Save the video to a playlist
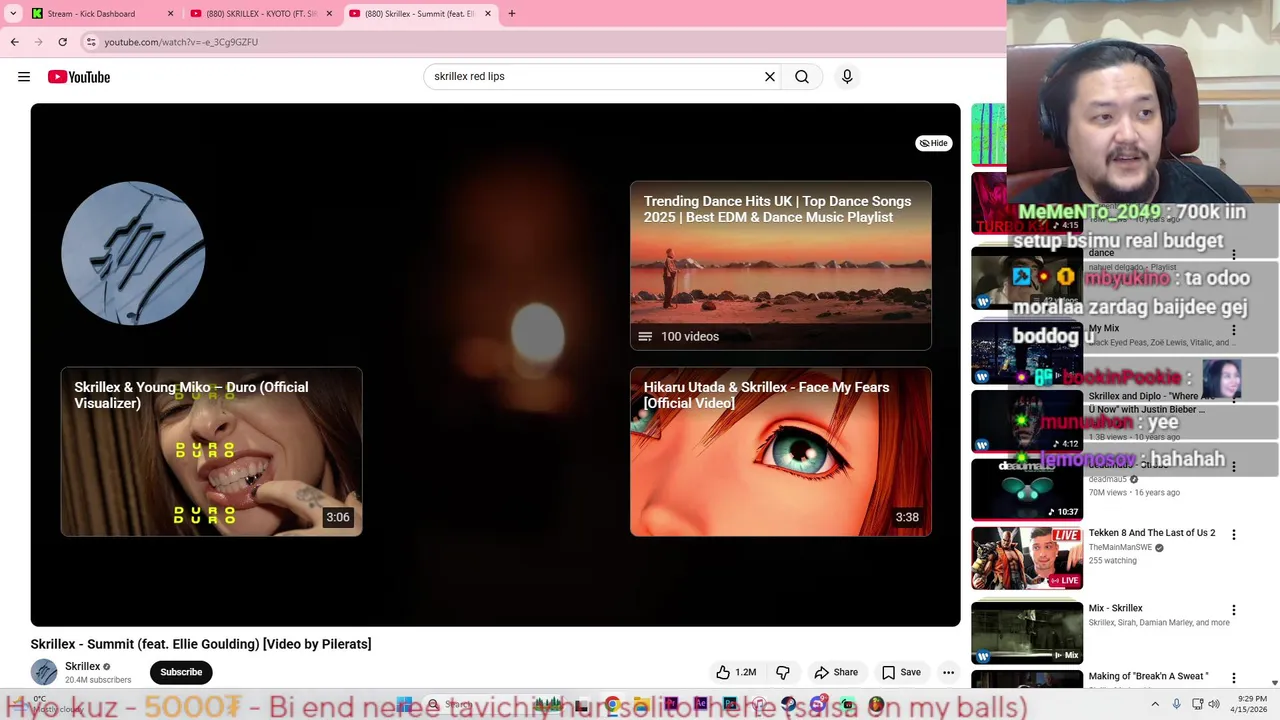1280x720 pixels. [x=901, y=672]
